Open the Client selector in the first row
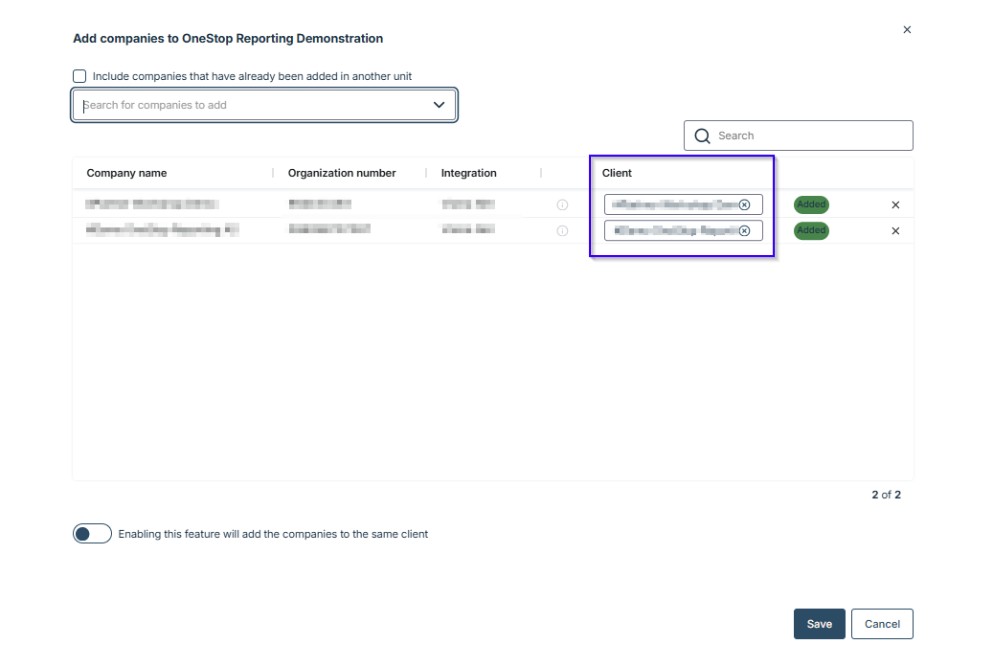The image size is (1005, 655). click(x=672, y=205)
